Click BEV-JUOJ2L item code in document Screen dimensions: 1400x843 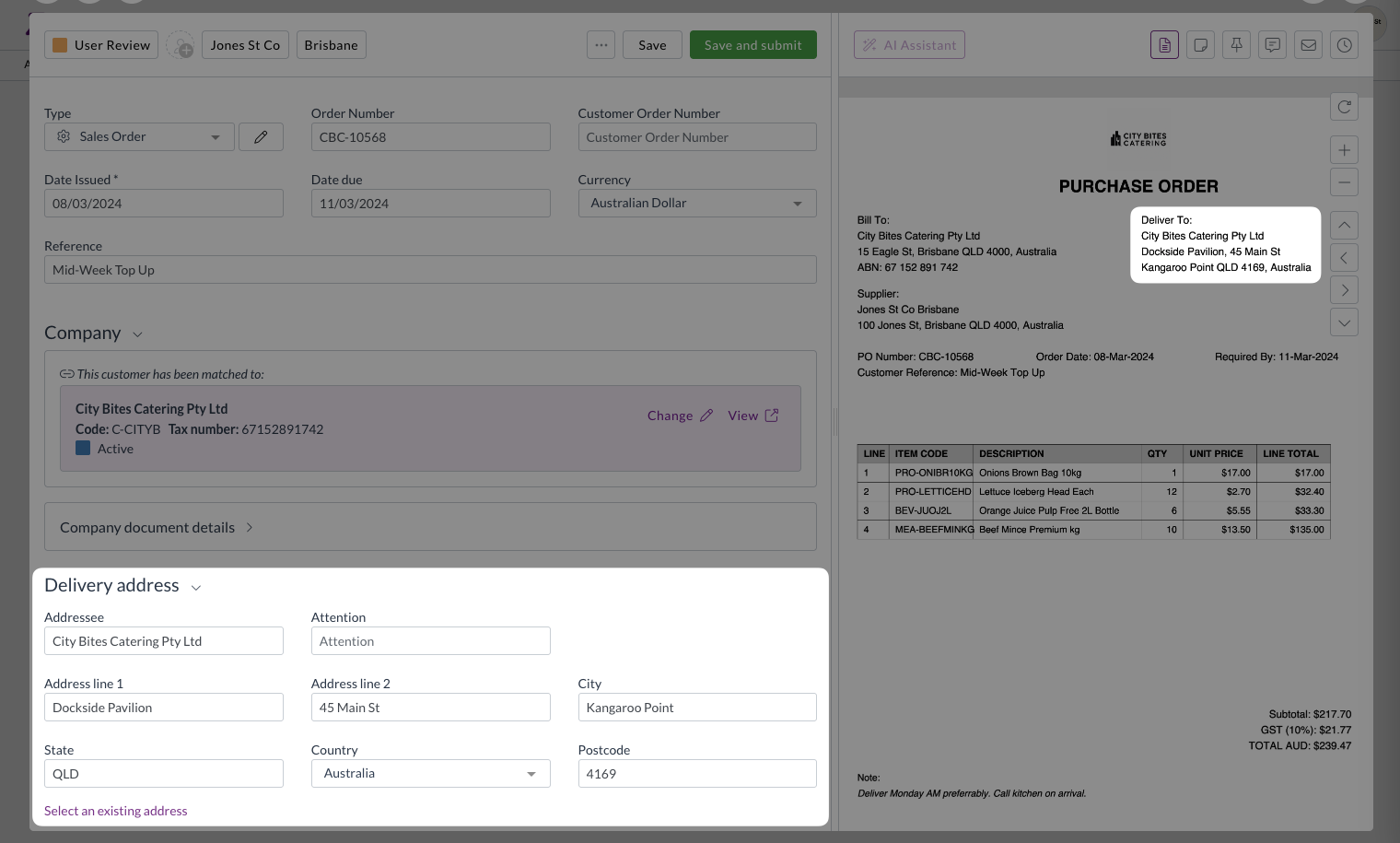coord(923,510)
